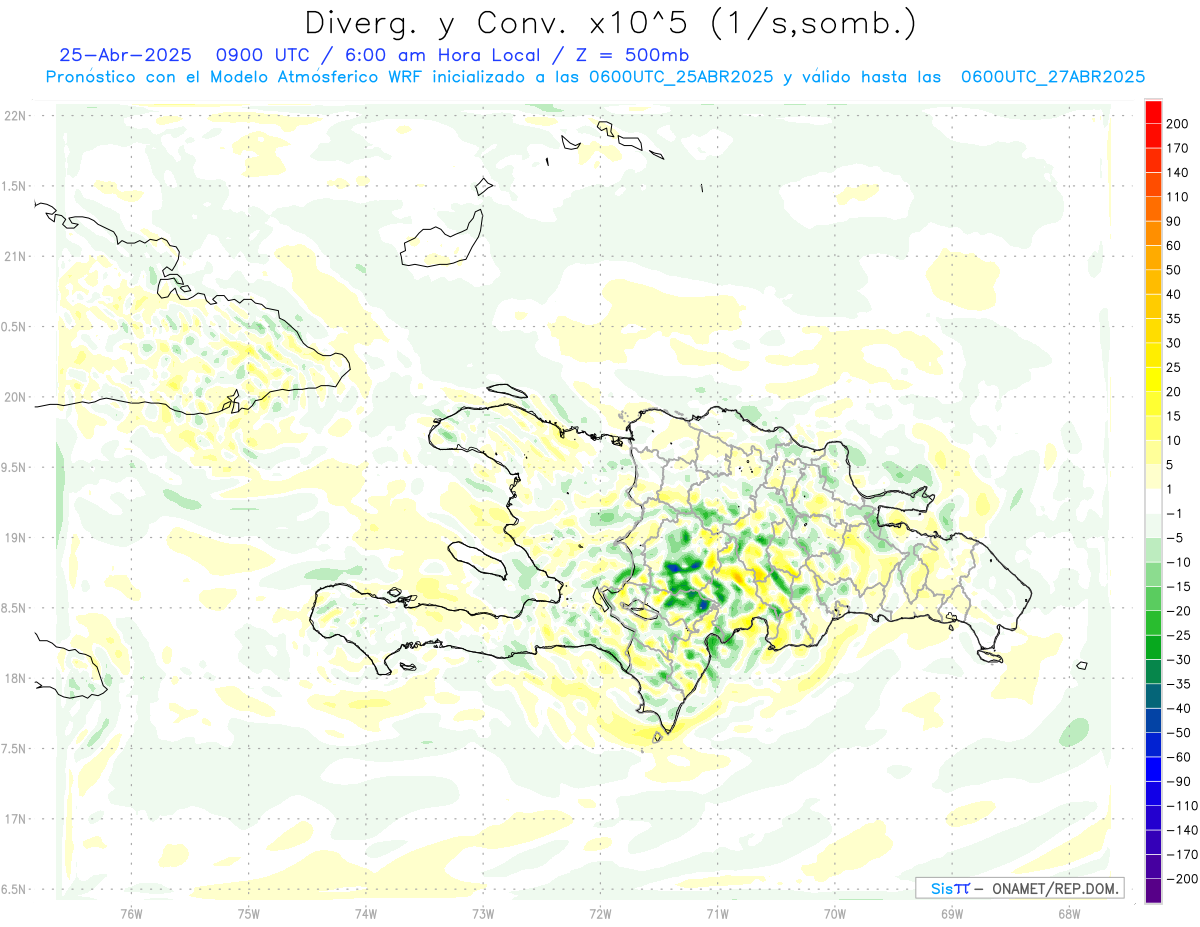Pick the yellow swatch between 20 and 25
This screenshot has width=1200, height=927.
click(1153, 380)
